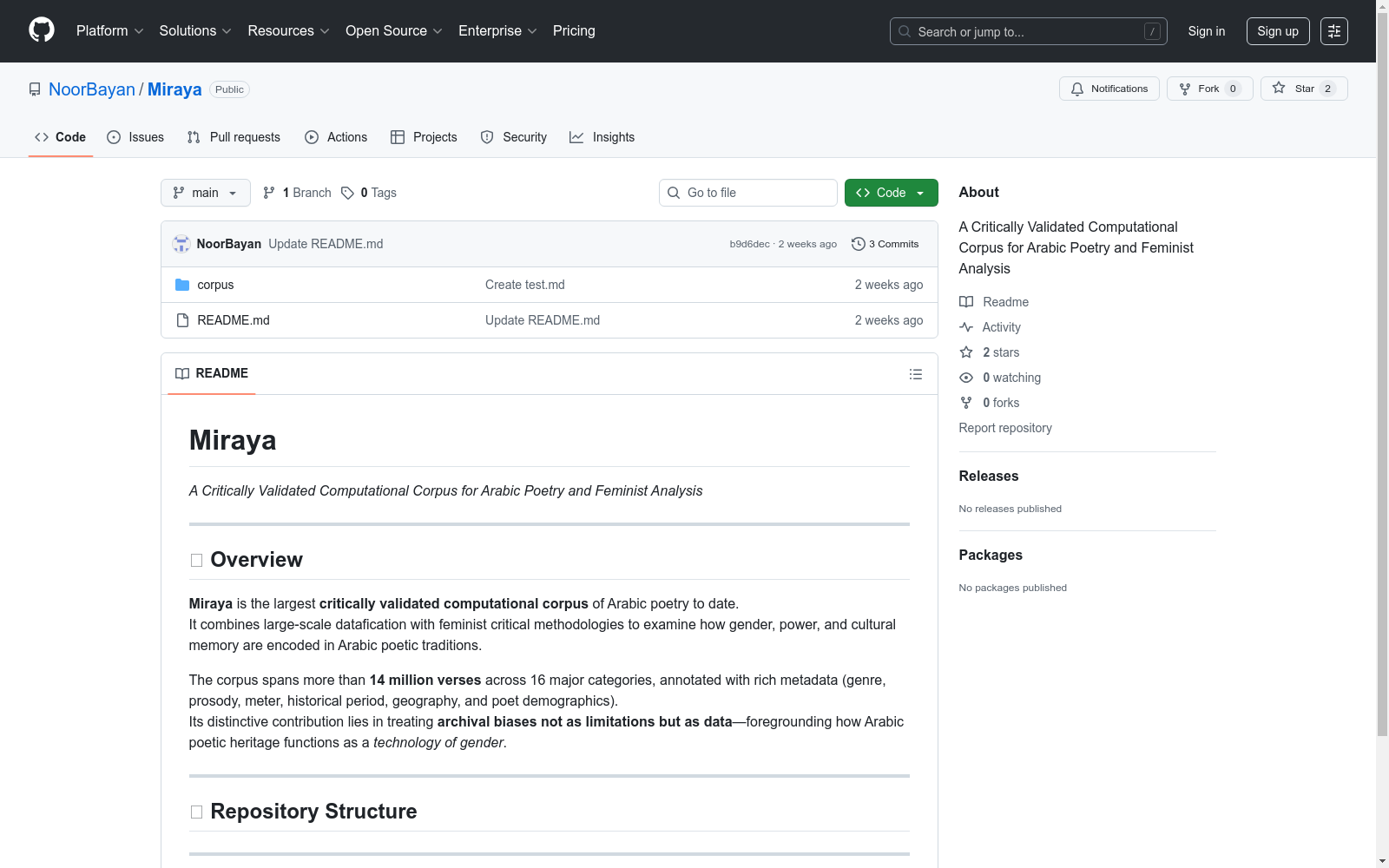Switch to the Insights tab
This screenshot has width=1389, height=868.
coord(602,137)
